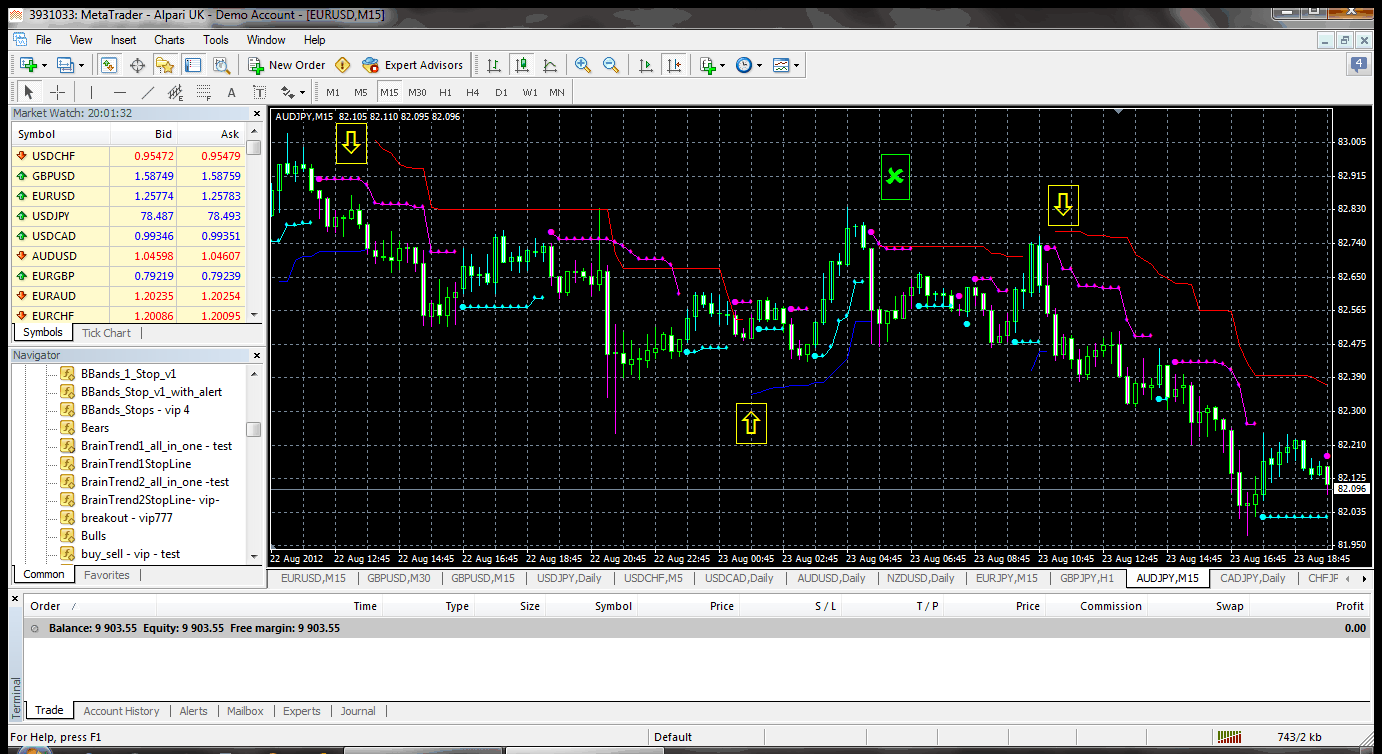The width and height of the screenshot is (1382, 754).
Task: Zoom out of the chart
Action: click(611, 65)
